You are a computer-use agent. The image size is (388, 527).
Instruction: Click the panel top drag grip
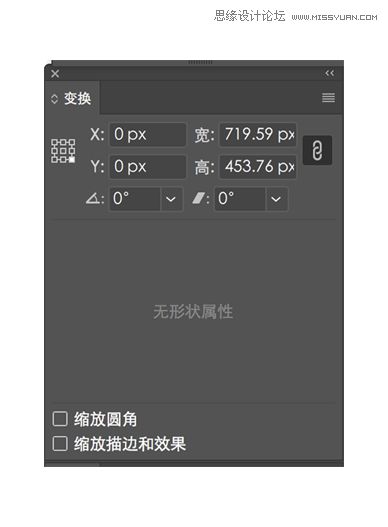click(x=200, y=62)
